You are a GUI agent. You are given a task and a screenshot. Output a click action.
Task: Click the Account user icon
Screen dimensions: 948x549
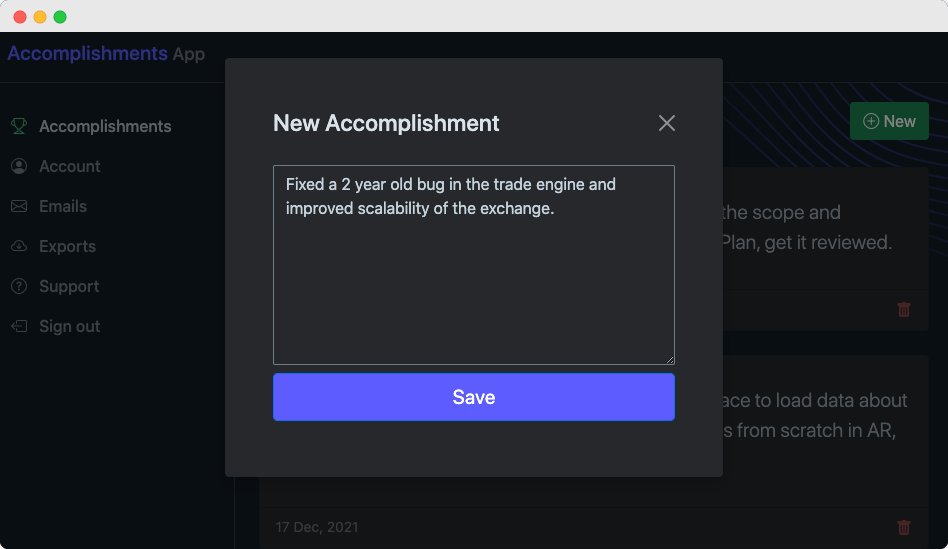19,166
